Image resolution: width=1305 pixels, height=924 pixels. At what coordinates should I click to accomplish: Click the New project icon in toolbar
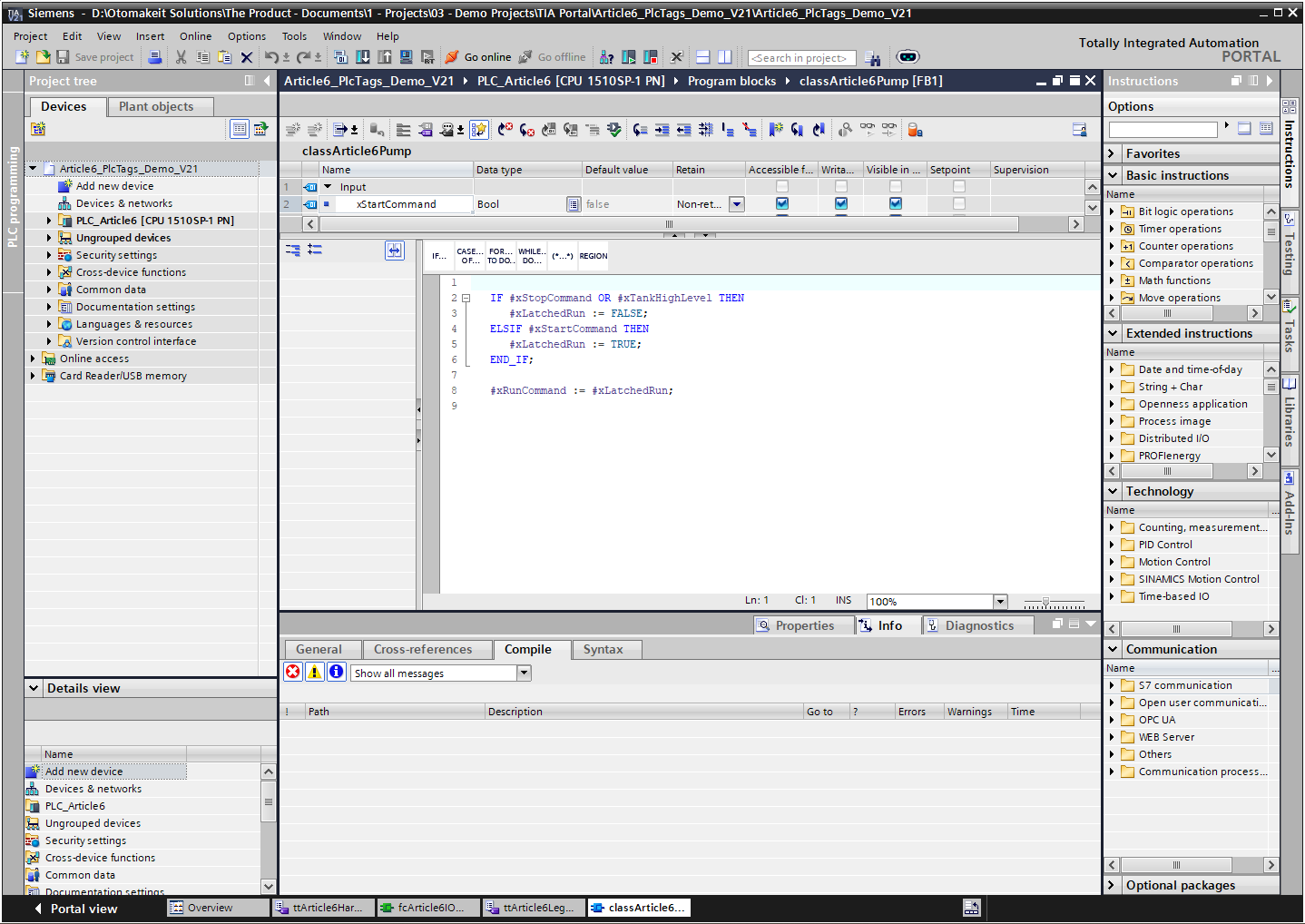(x=23, y=57)
